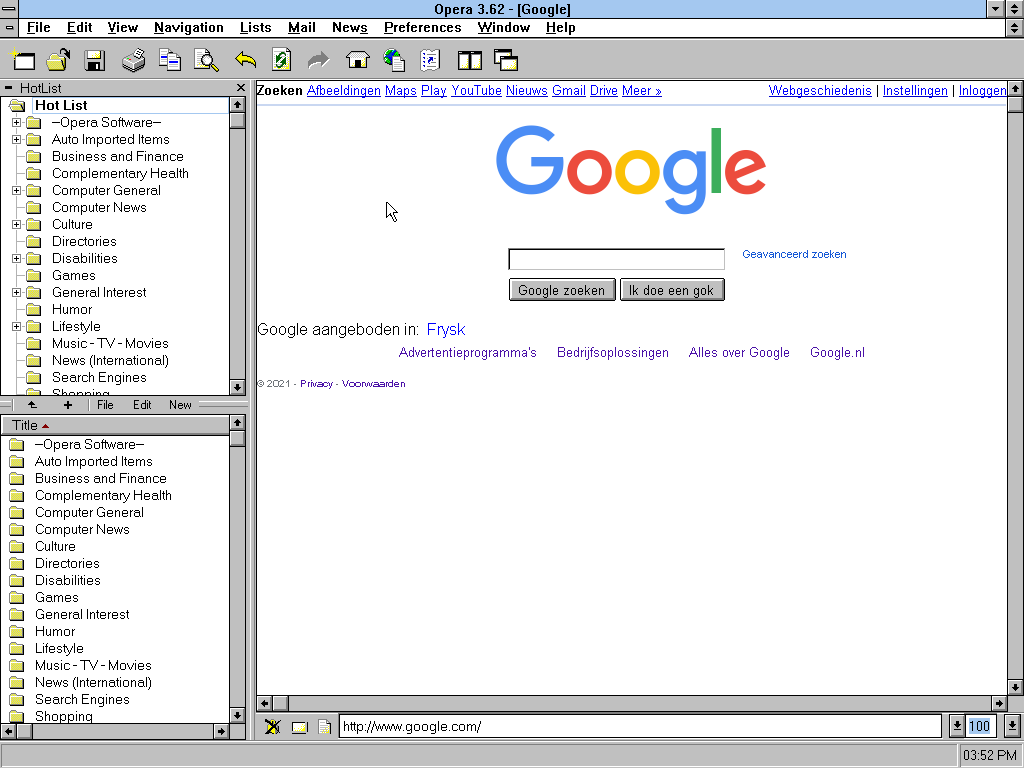Click the document icon beside address bar
Image resolution: width=1024 pixels, height=768 pixels.
coord(324,726)
